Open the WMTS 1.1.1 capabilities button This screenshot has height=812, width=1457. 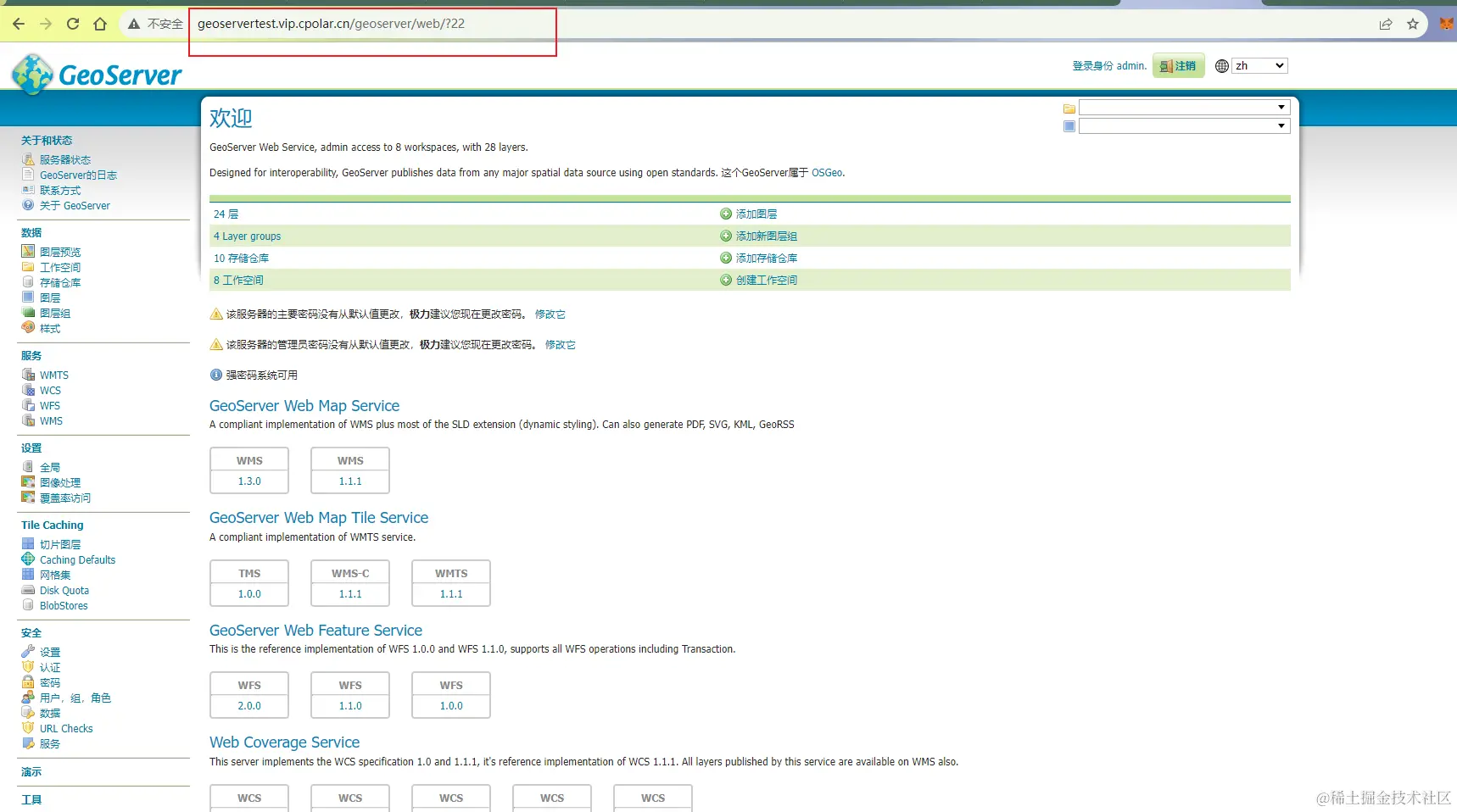tap(451, 583)
